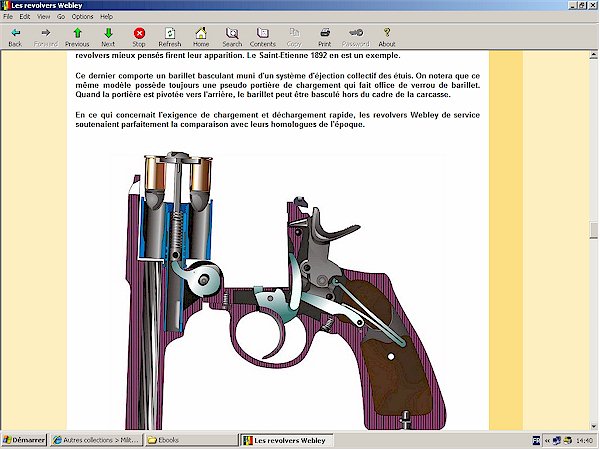Open the Edit menu
This screenshot has height=450, width=600.
tap(25, 17)
